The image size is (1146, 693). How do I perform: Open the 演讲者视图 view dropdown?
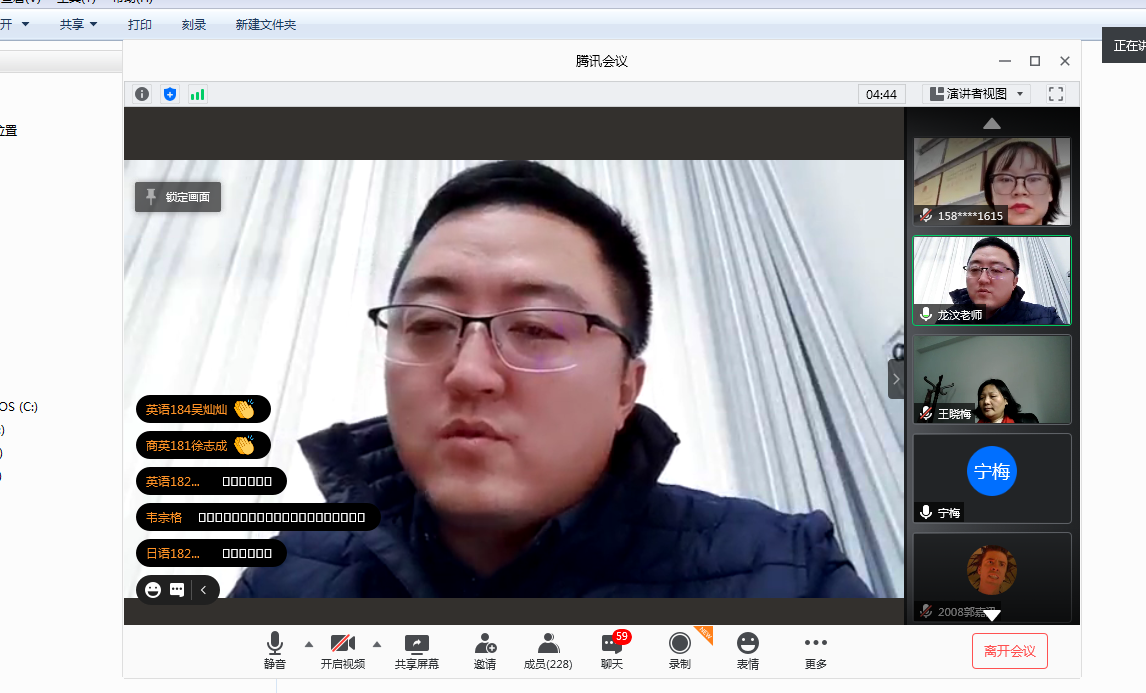976,94
